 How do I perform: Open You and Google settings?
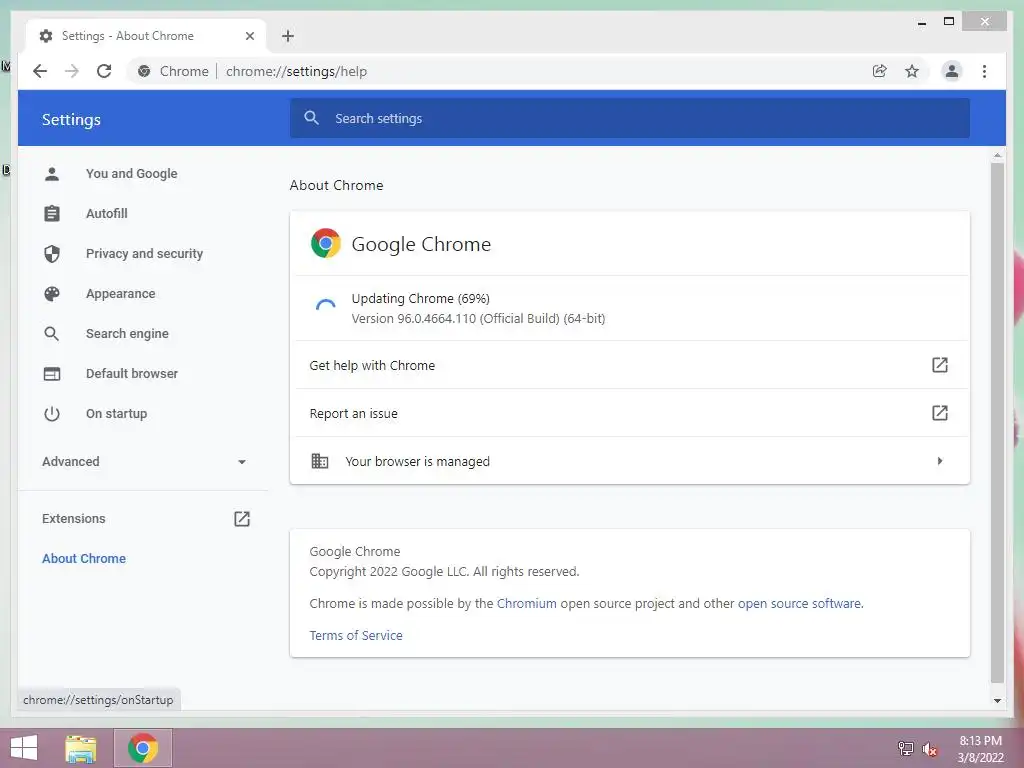pos(131,174)
